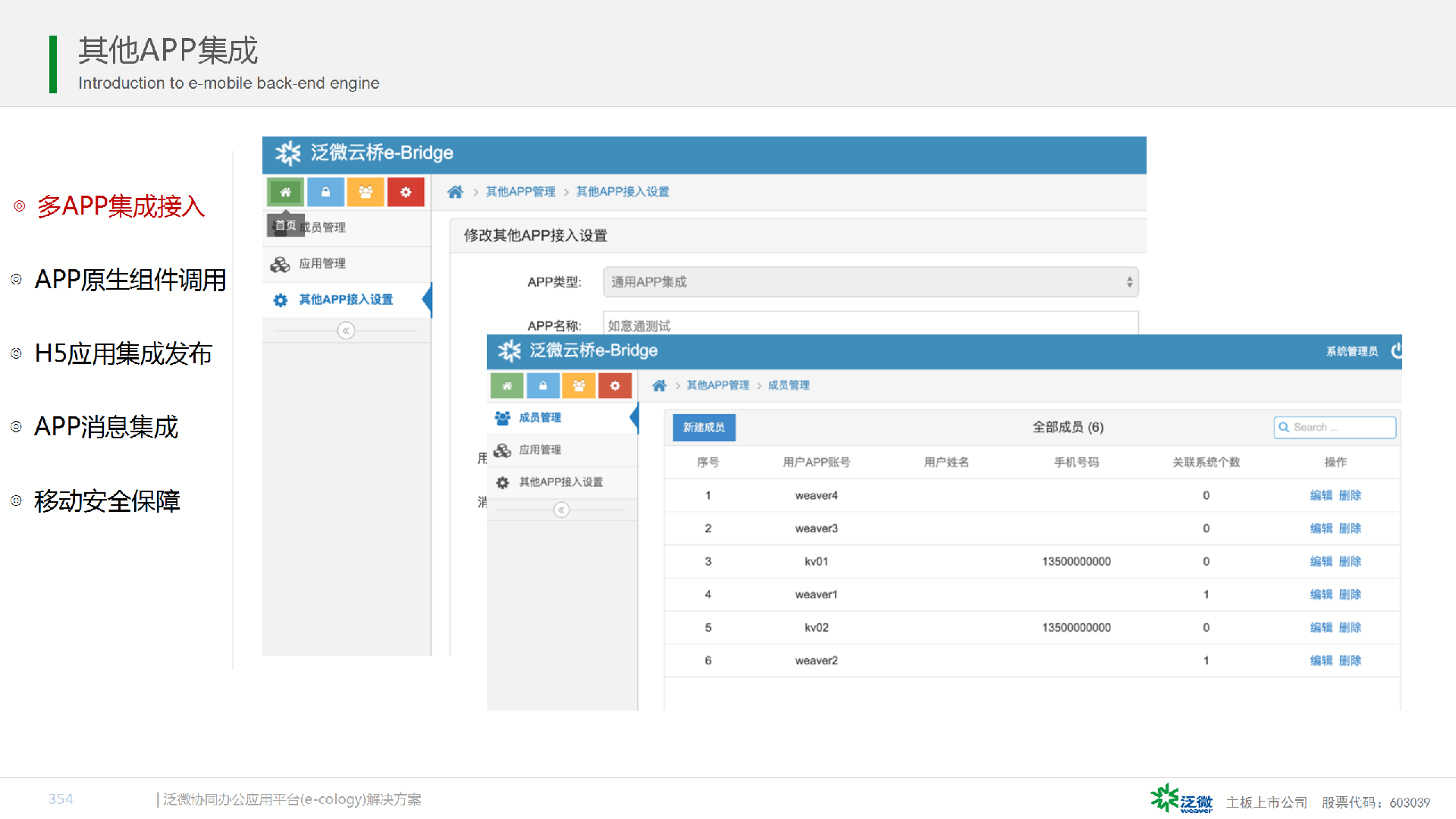
Task: Collapse sidebar in back window with chevron
Action: pos(346,331)
